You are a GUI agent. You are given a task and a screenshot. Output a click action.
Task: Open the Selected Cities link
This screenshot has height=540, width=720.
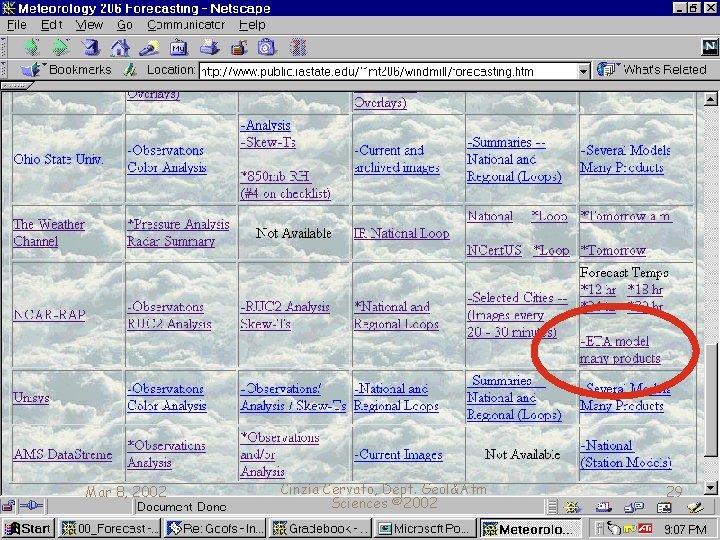518,315
